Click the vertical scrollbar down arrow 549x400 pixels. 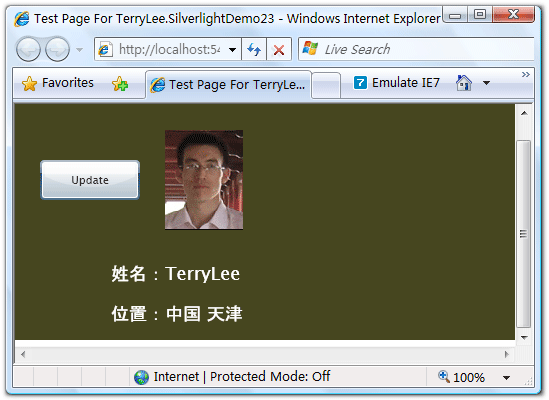524,338
